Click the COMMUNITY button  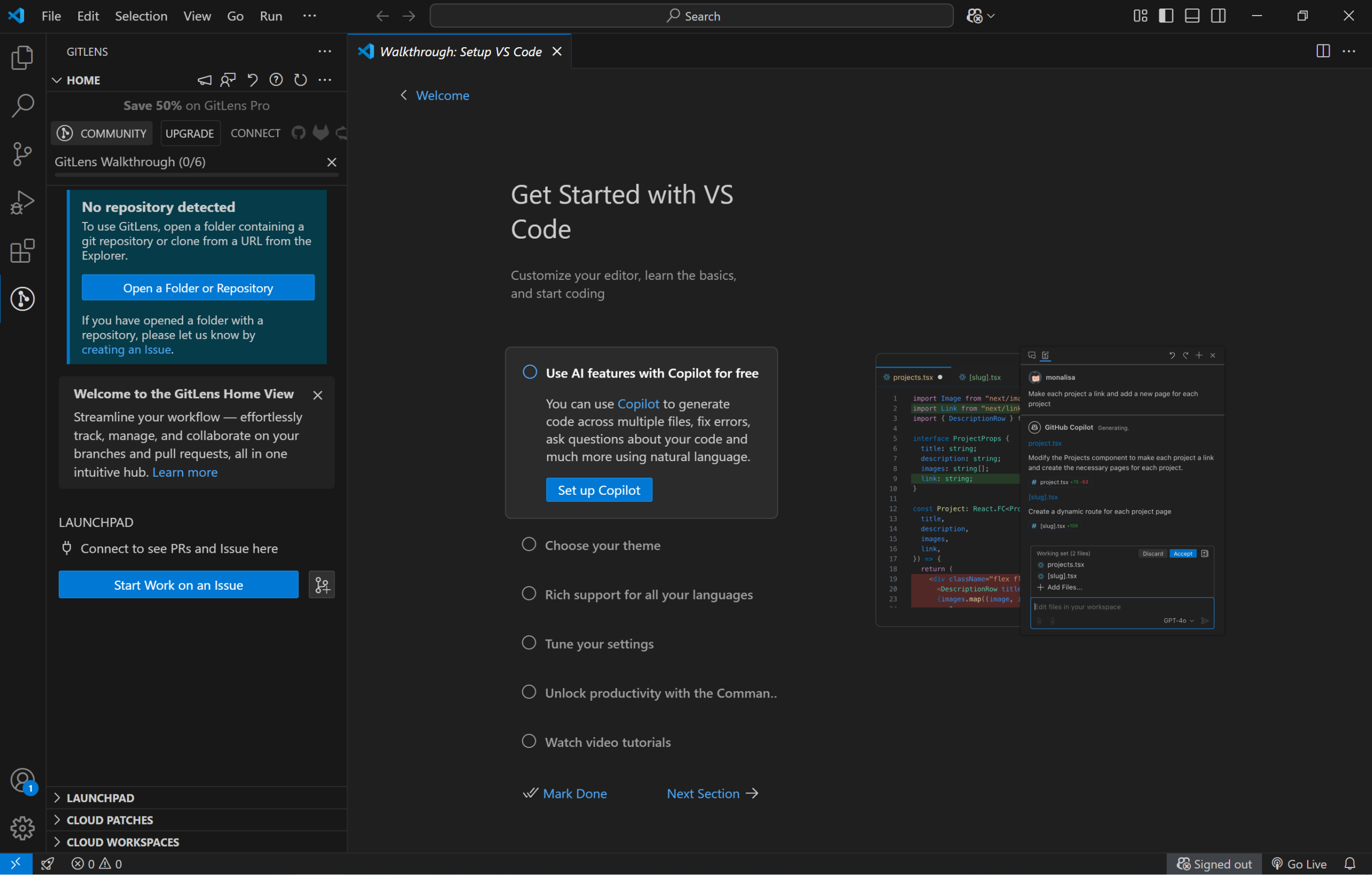click(x=102, y=133)
